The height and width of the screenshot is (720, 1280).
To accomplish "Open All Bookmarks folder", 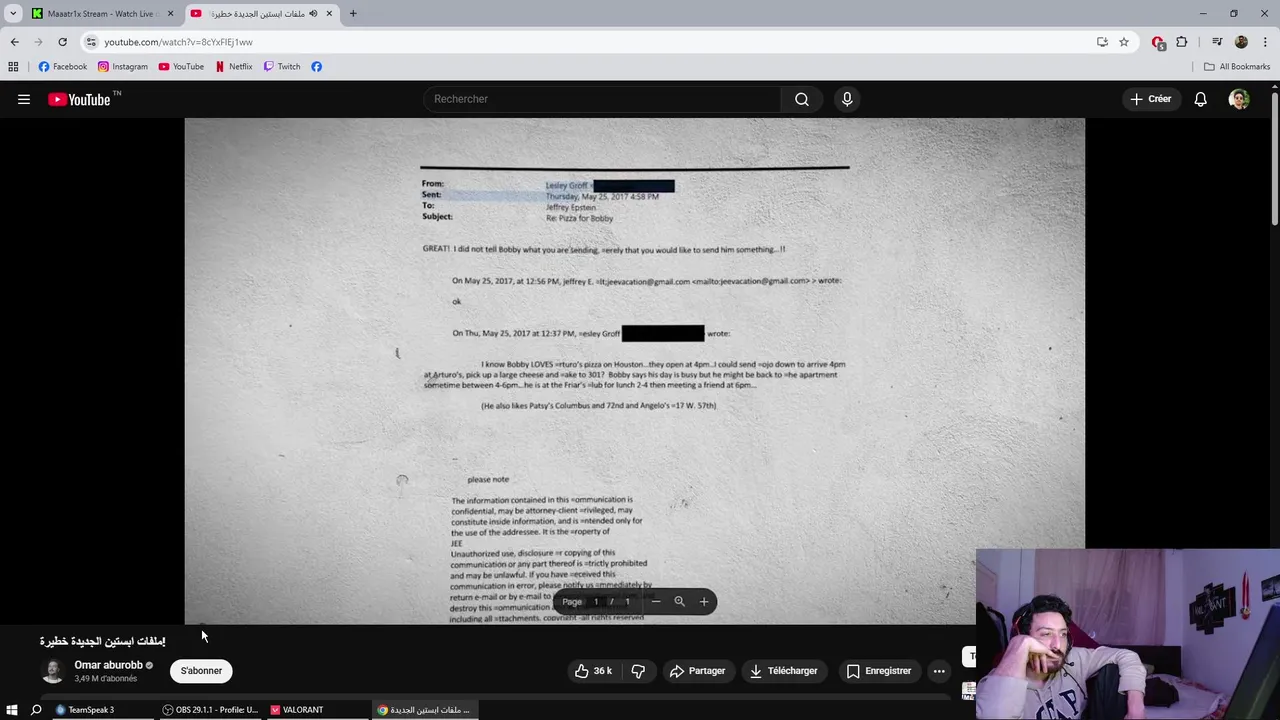I will pos(1237,67).
